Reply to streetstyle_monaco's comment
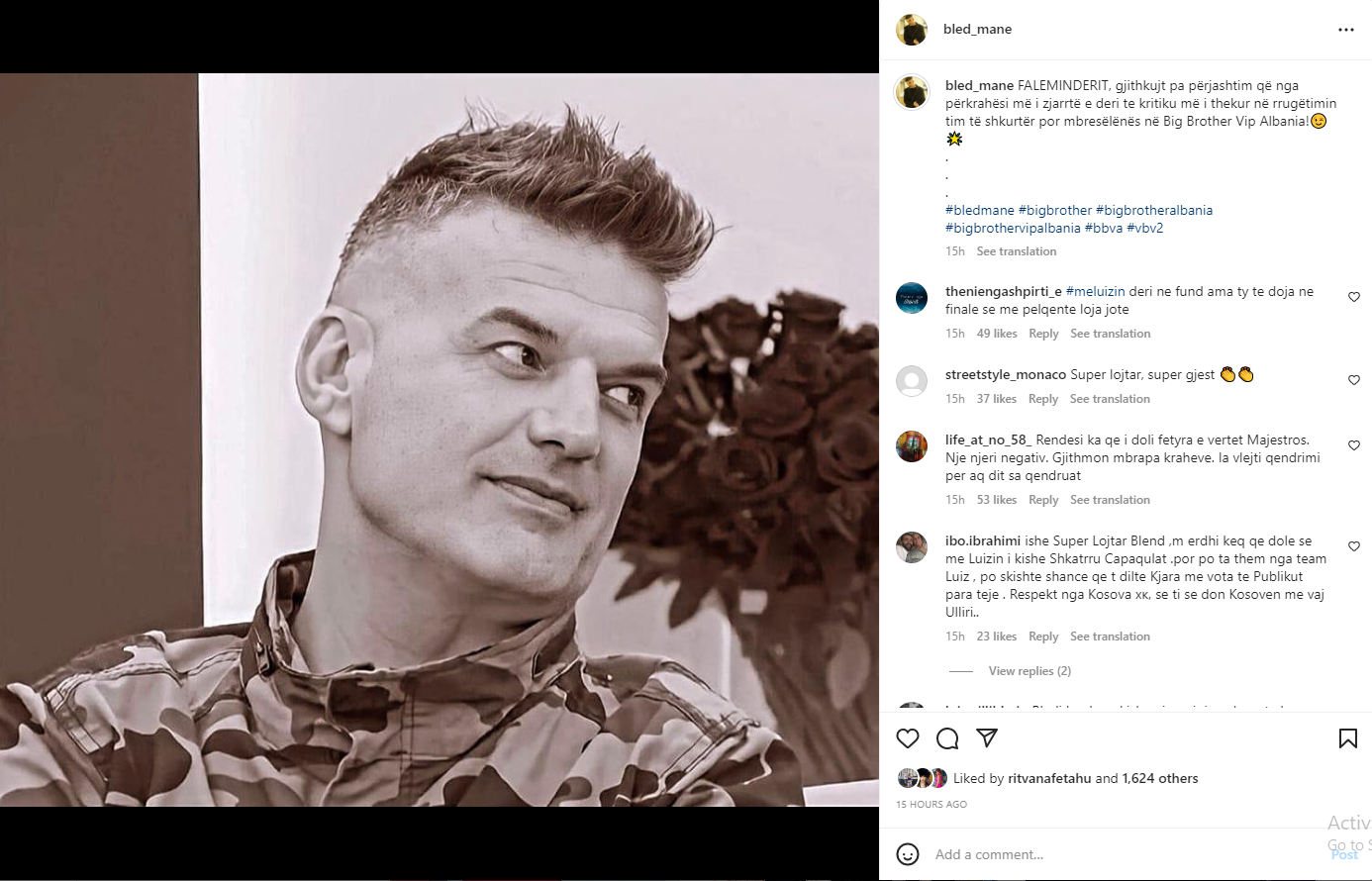Screen dimensions: 1372x881 (x=1043, y=399)
